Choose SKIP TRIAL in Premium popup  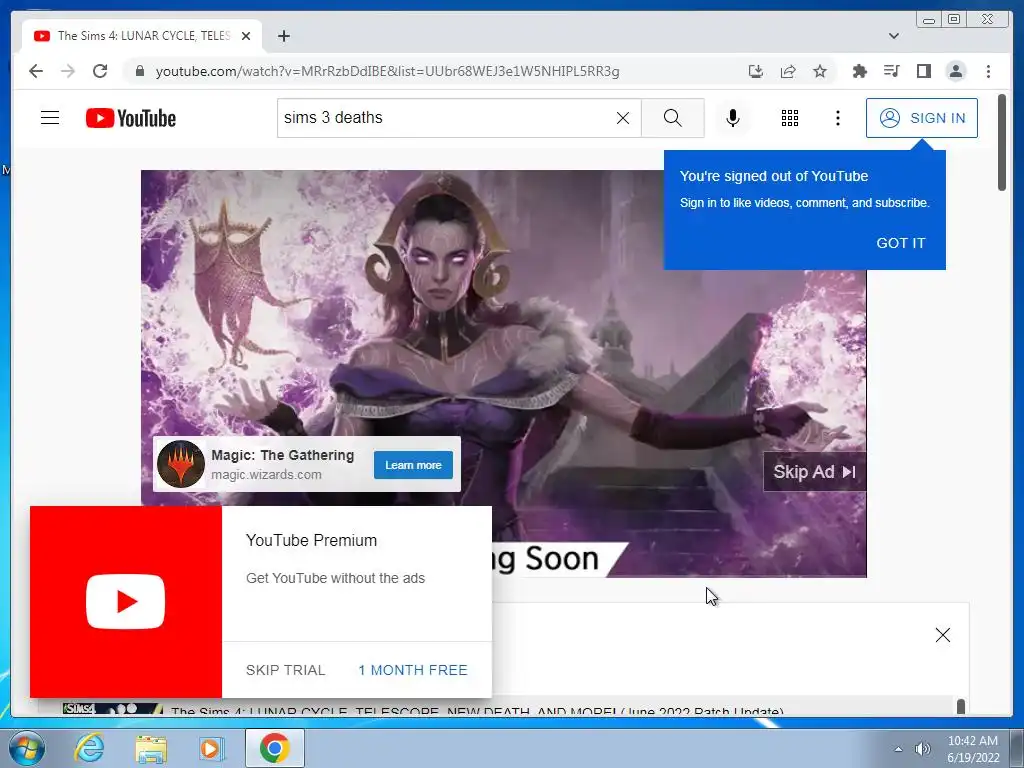[x=285, y=670]
